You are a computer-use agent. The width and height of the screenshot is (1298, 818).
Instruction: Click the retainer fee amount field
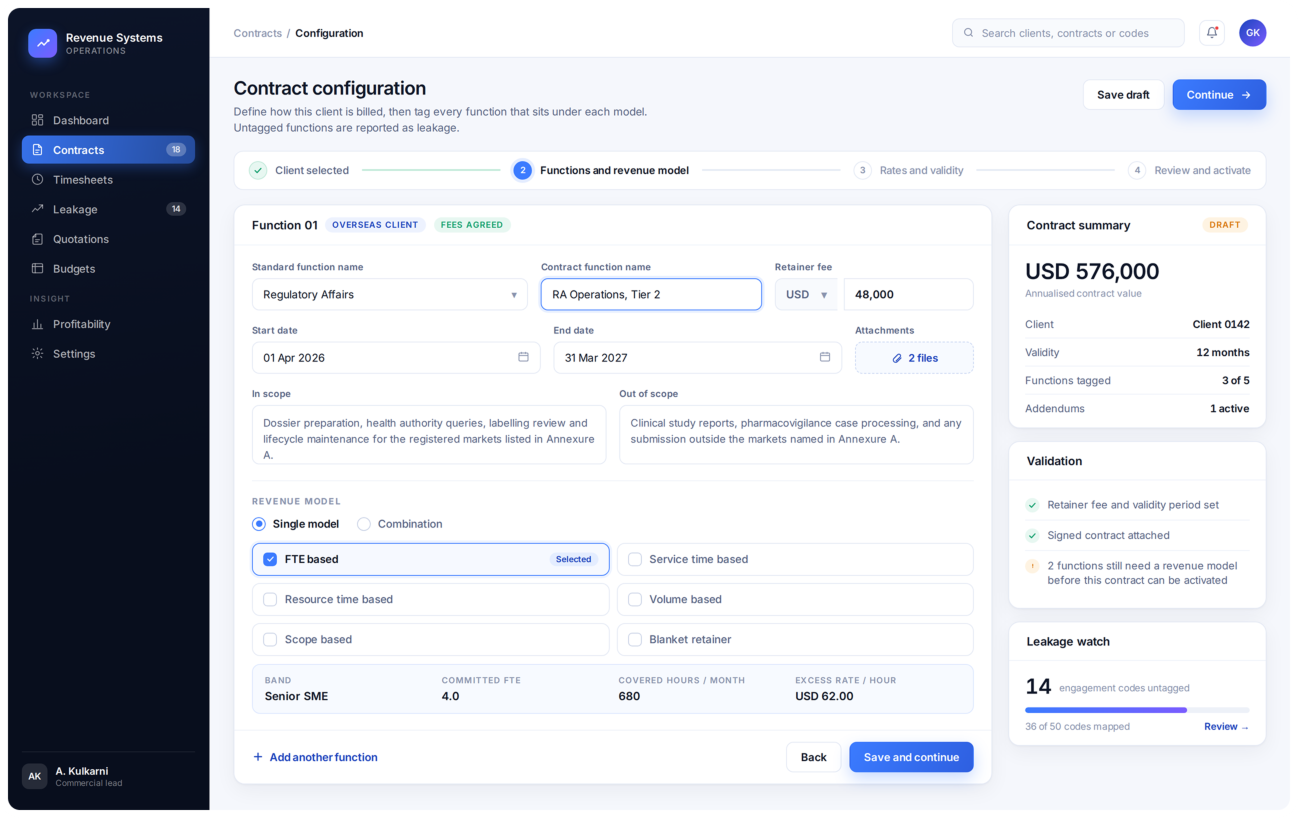tap(908, 294)
